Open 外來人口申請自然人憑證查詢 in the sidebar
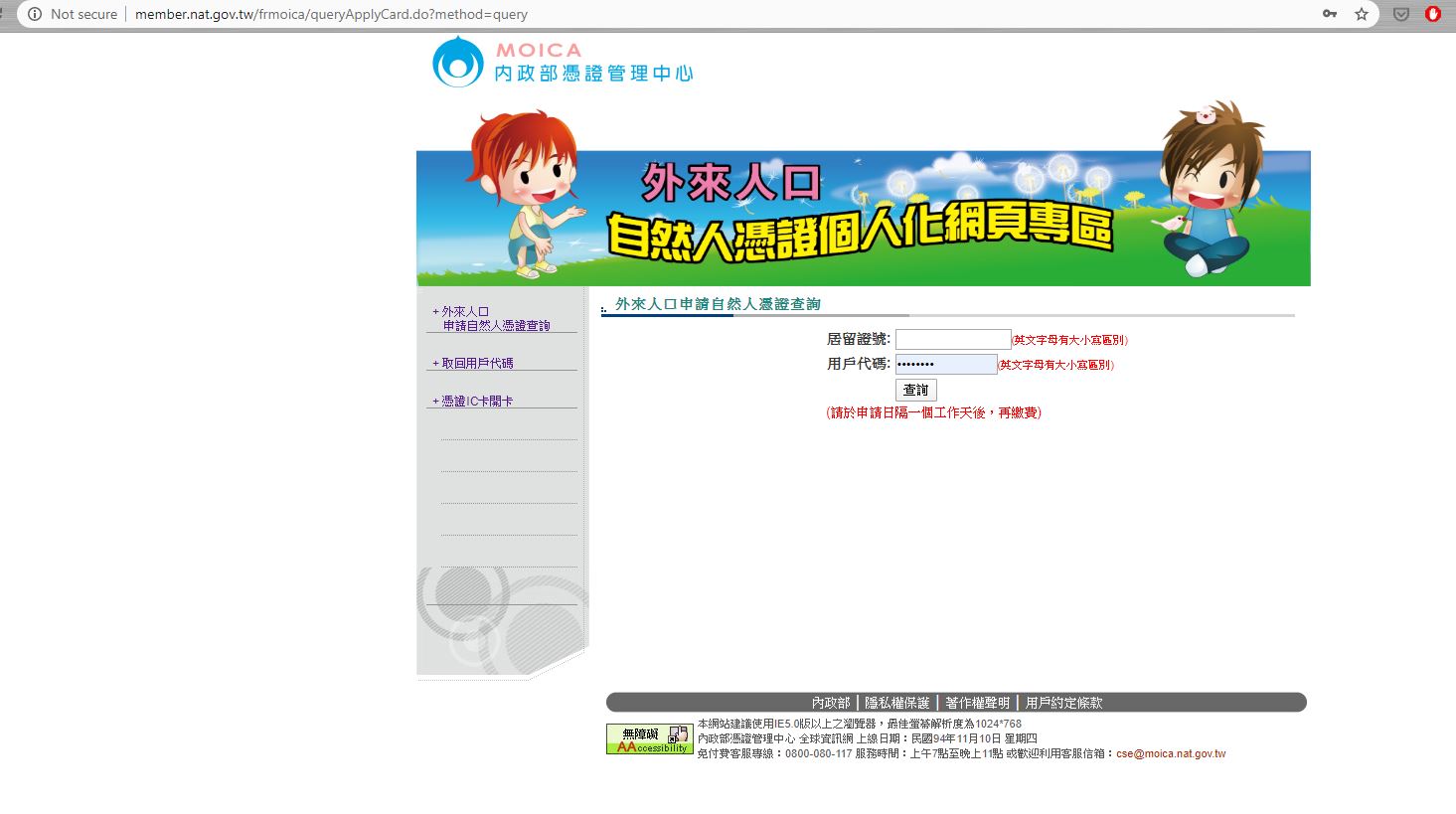This screenshot has height=814, width=1456. pyautogui.click(x=495, y=319)
